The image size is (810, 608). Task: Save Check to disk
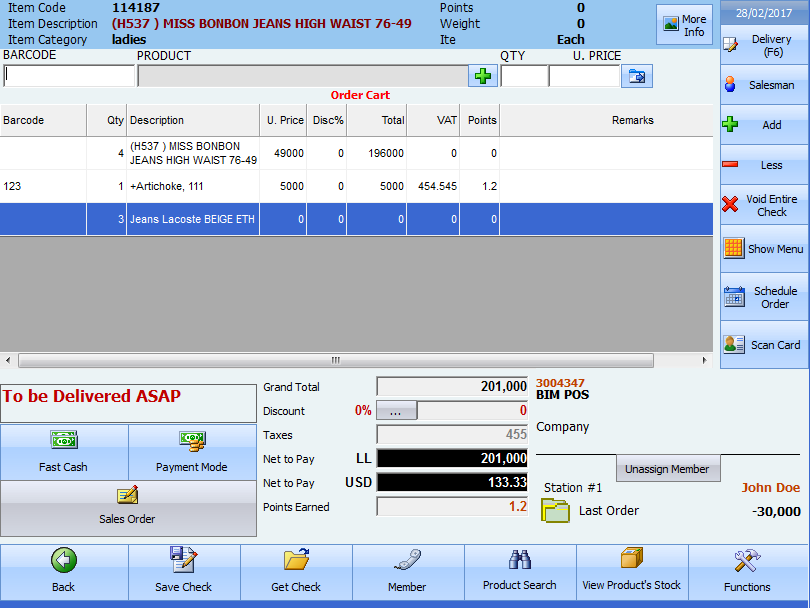pos(184,572)
